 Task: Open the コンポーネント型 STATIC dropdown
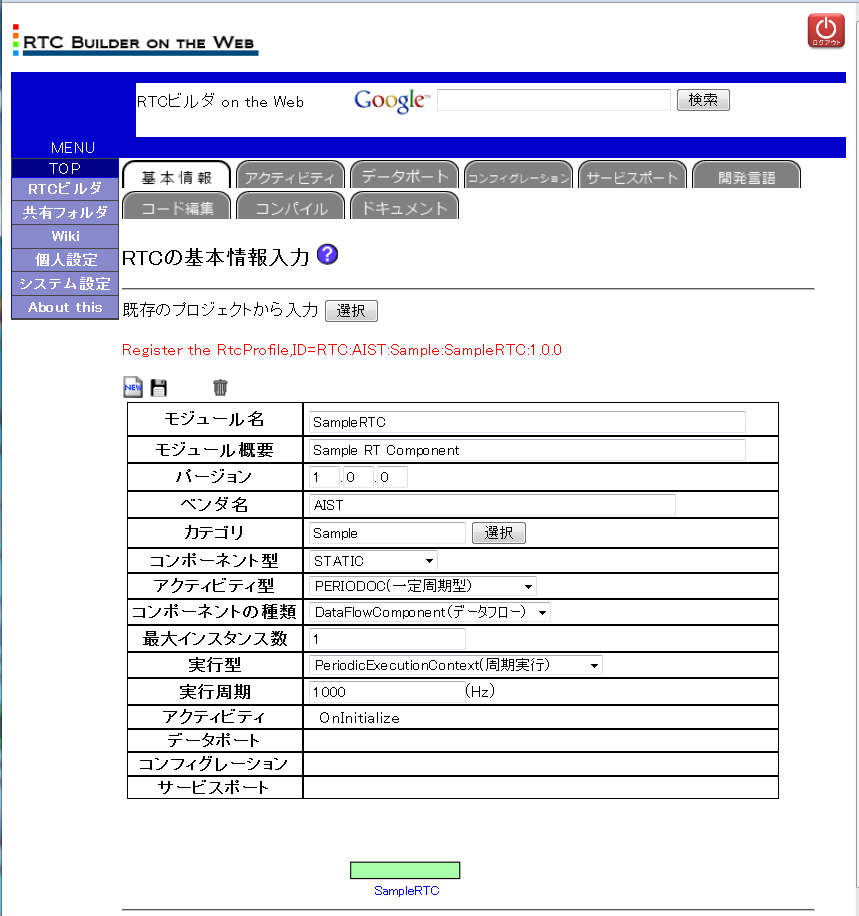point(373,561)
